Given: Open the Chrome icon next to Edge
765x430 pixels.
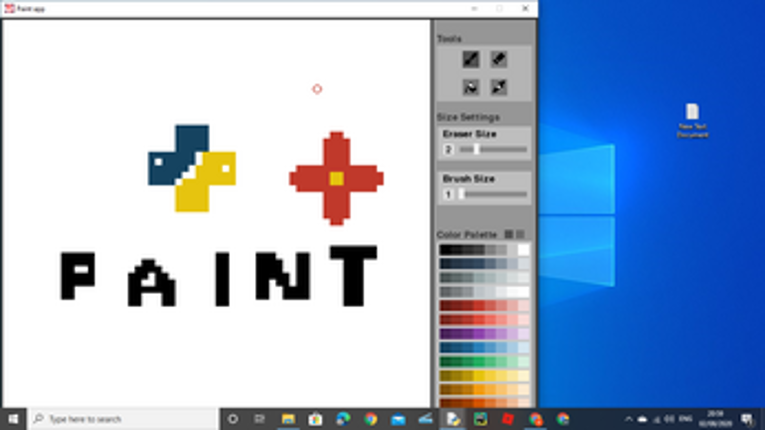Looking at the screenshot, I should [x=370, y=419].
